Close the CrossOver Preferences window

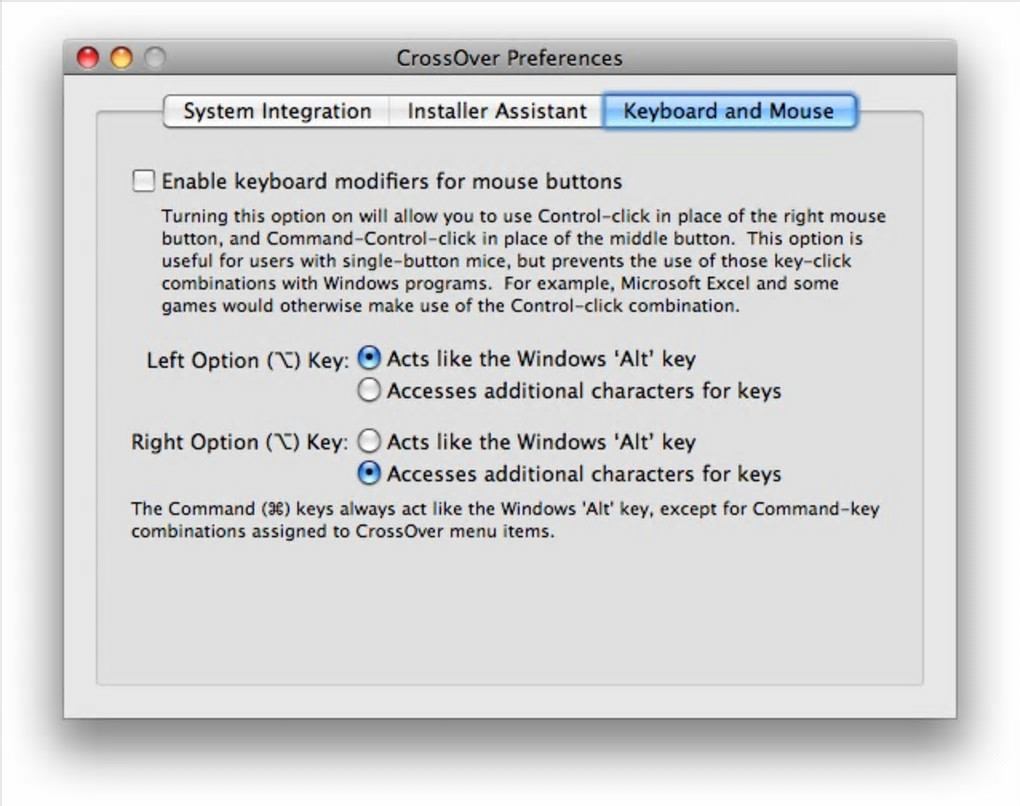pos(89,58)
